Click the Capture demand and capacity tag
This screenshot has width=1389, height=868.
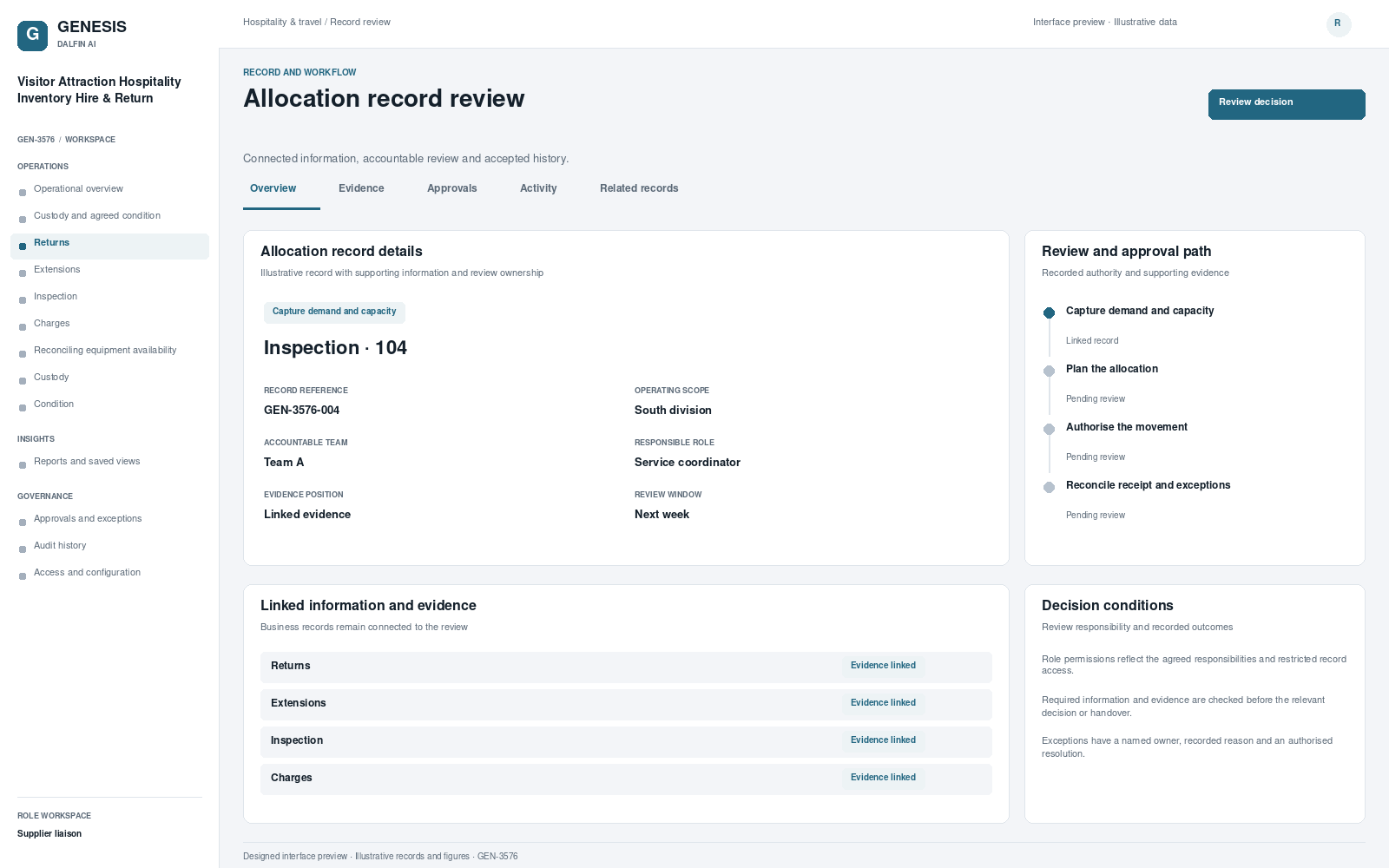[x=334, y=312]
